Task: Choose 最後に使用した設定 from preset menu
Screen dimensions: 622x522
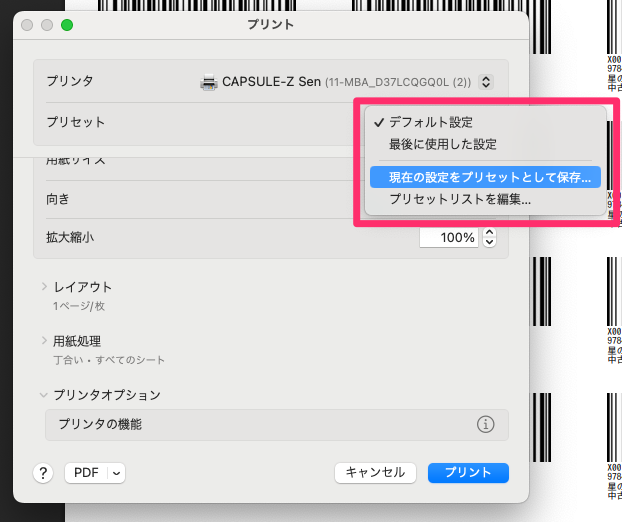Action: pyautogui.click(x=442, y=144)
